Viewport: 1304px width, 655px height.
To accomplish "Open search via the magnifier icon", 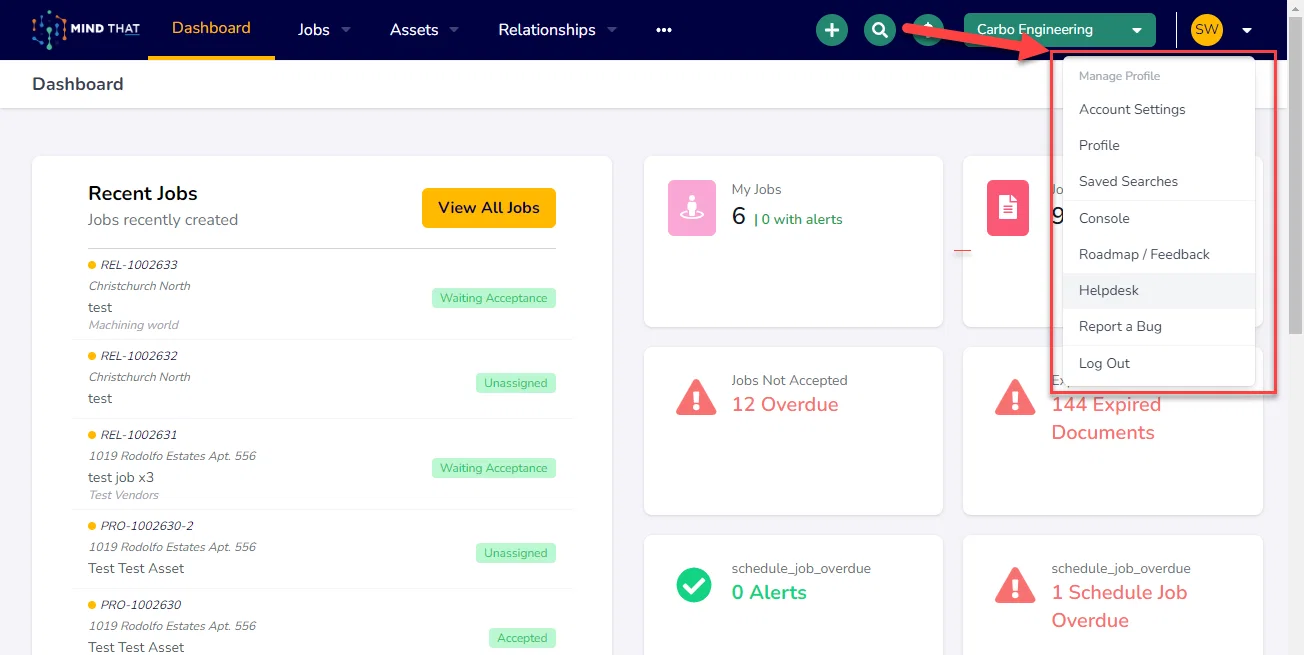I will click(879, 30).
